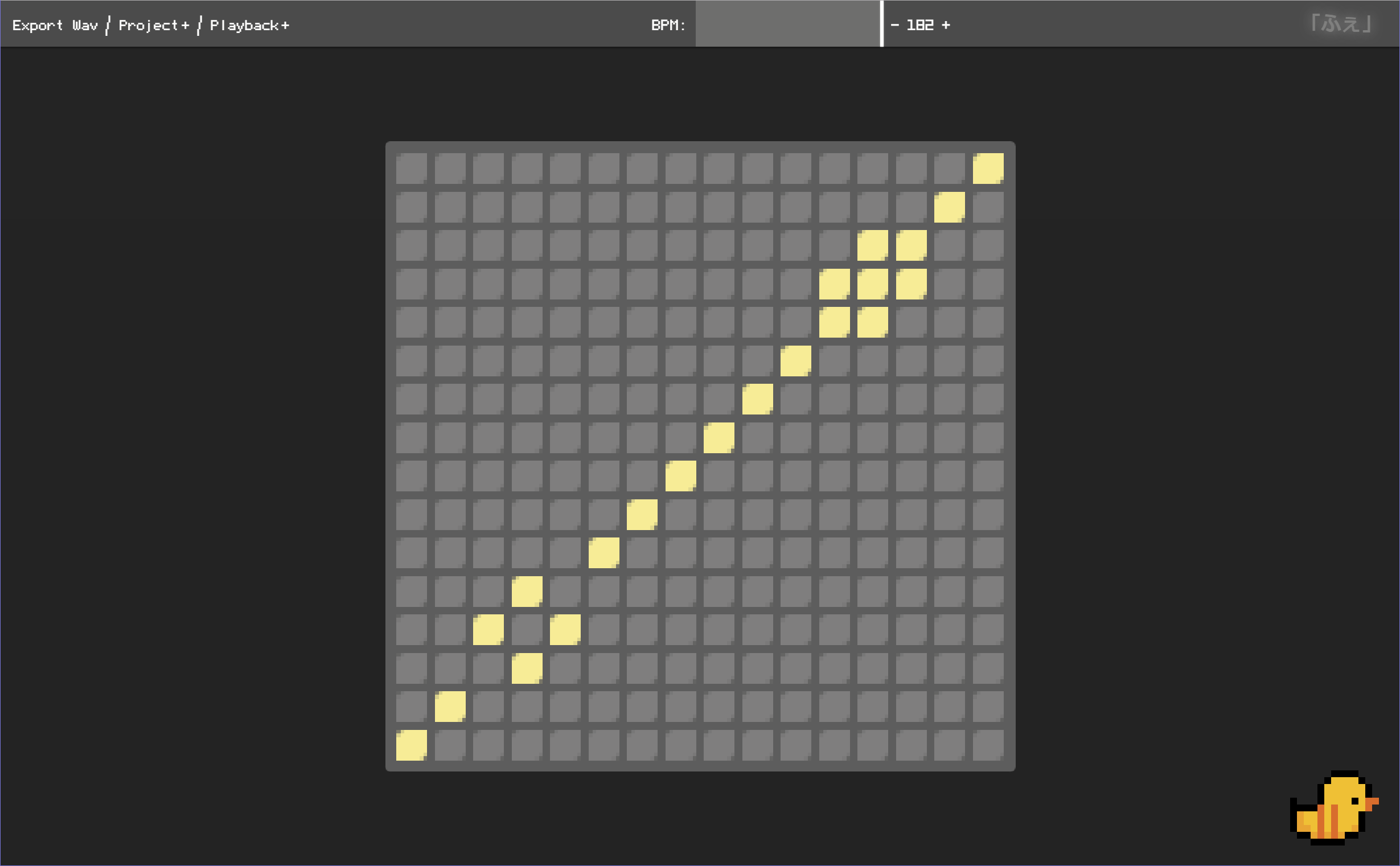Image resolution: width=1400 pixels, height=866 pixels.
Task: Turn off the lit cell in the second row from the top
Action: (949, 207)
